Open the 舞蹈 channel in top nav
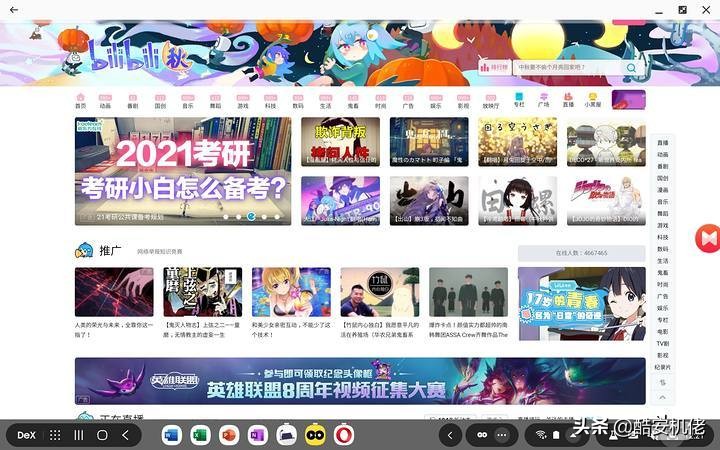Screen dimensions: 720x450 coord(215,101)
